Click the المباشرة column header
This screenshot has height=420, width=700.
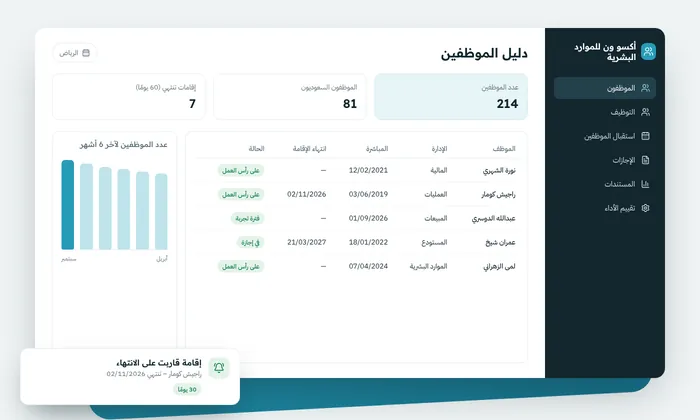(x=377, y=149)
